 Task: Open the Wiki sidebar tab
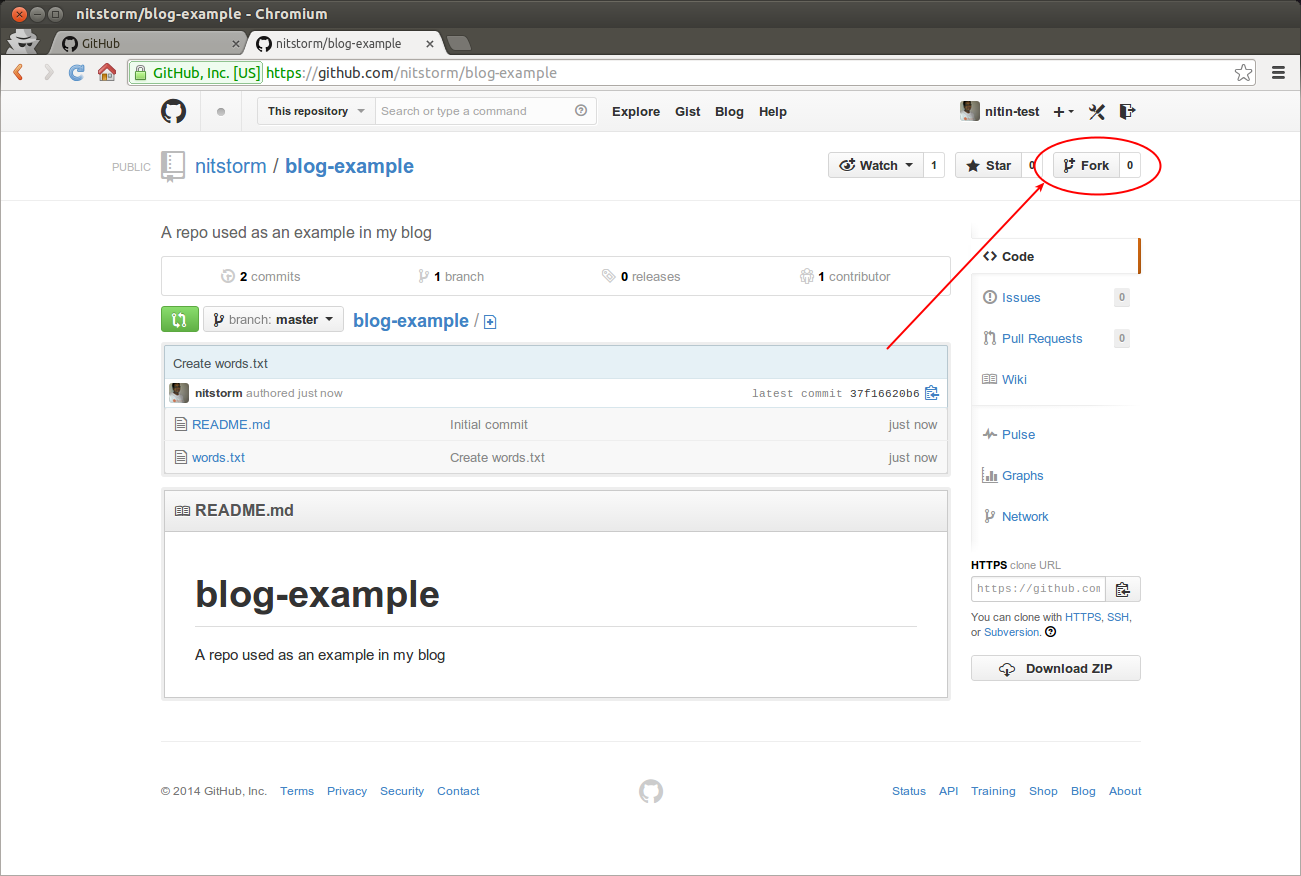pyautogui.click(x=1055, y=380)
